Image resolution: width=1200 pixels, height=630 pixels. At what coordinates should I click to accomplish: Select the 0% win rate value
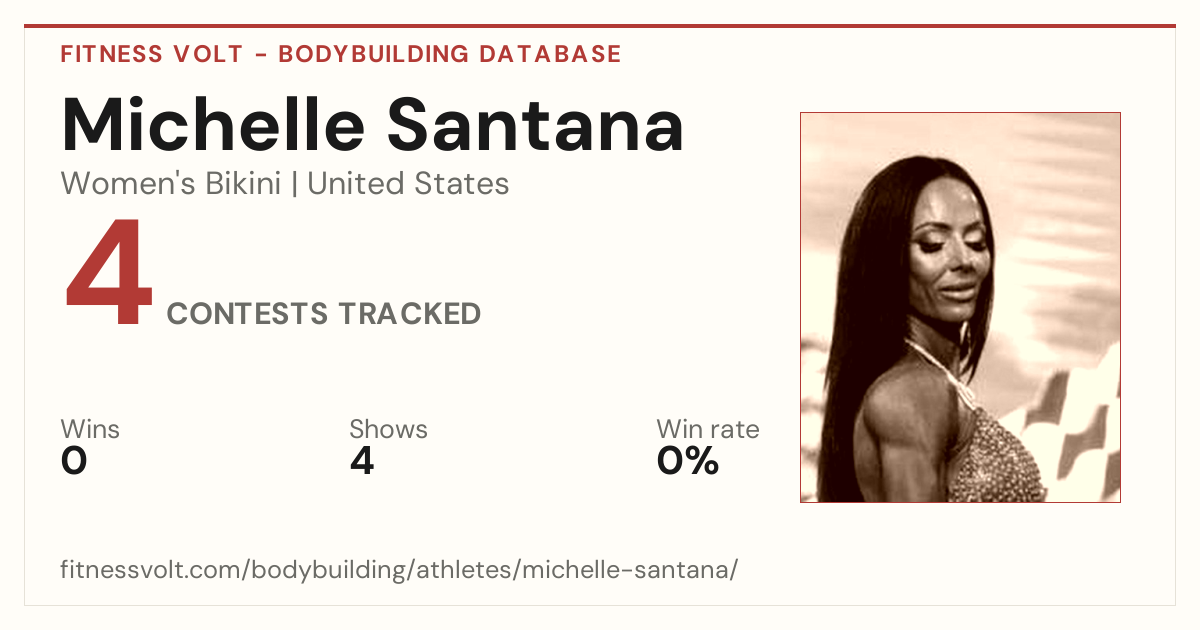688,461
